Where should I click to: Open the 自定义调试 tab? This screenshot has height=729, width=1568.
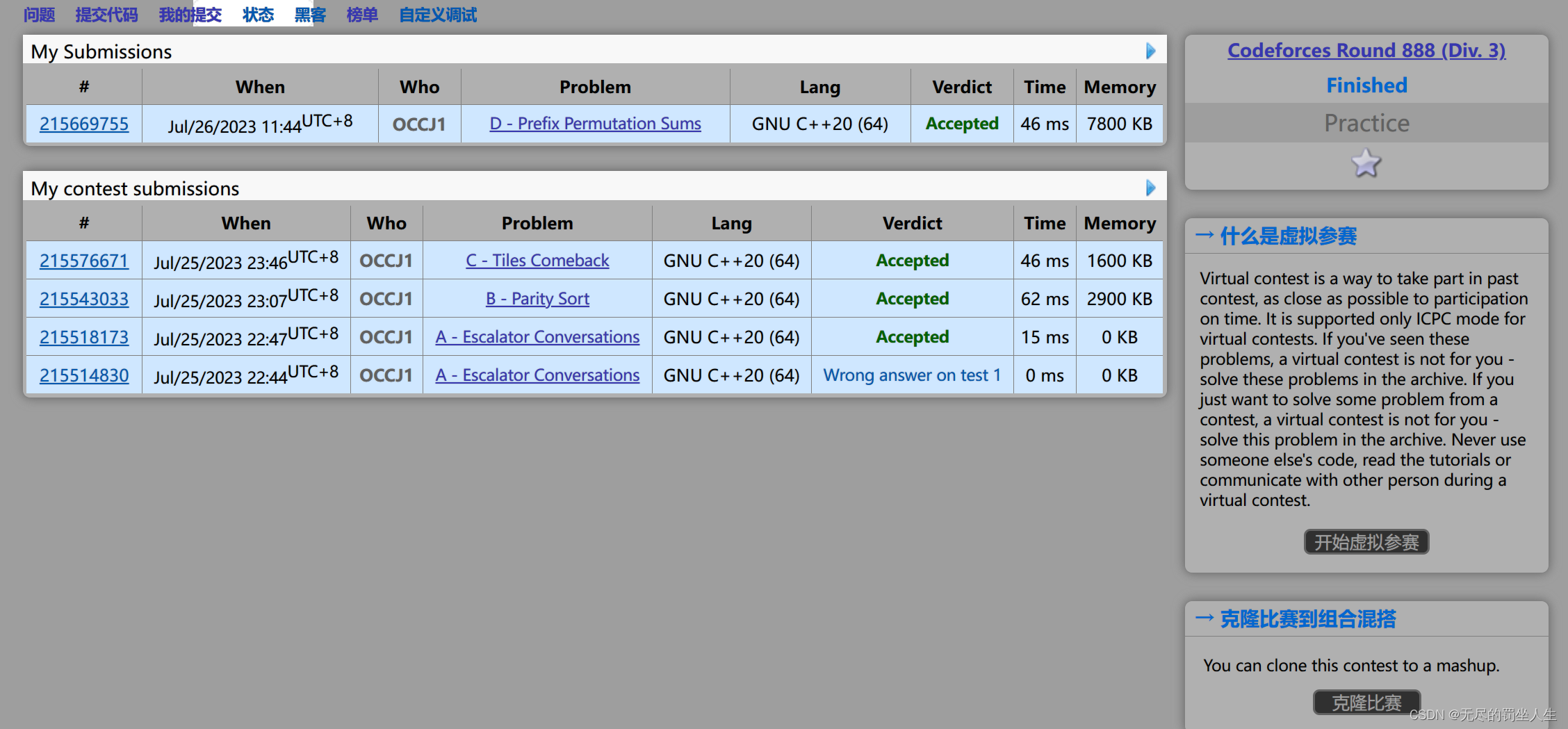tap(438, 15)
